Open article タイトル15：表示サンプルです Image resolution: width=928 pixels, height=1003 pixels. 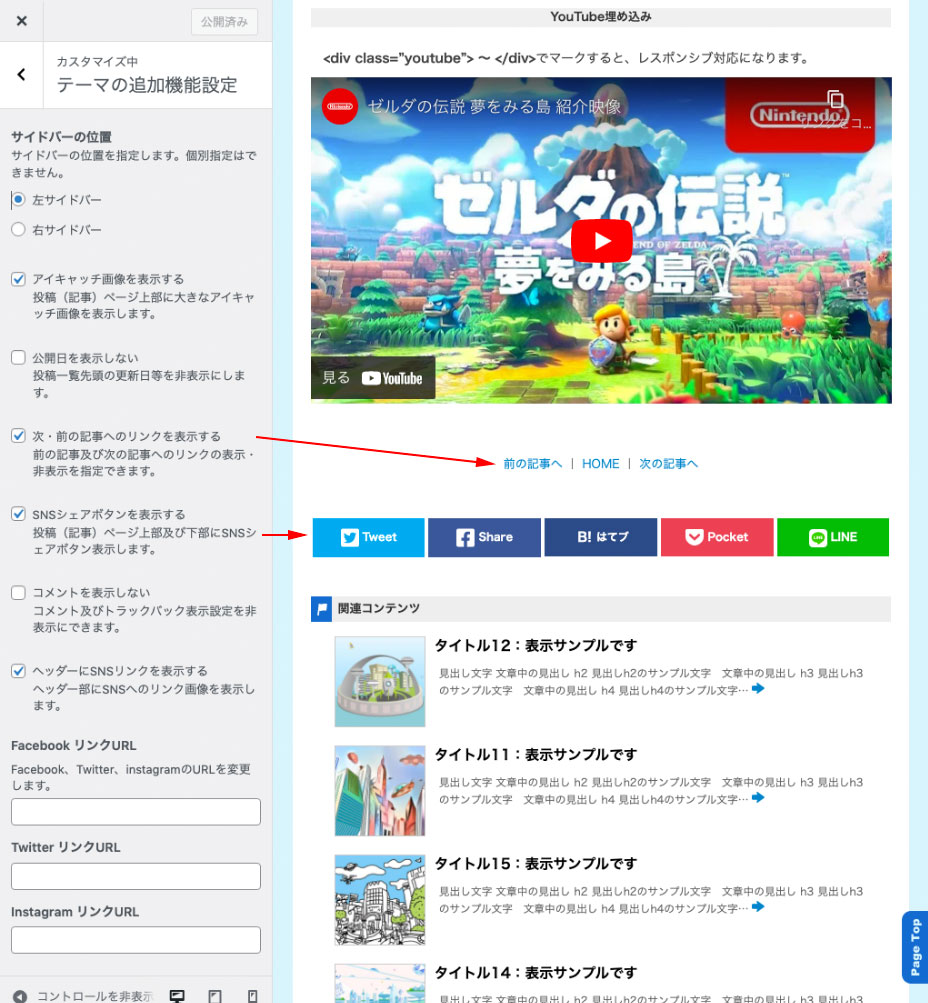[x=536, y=864]
